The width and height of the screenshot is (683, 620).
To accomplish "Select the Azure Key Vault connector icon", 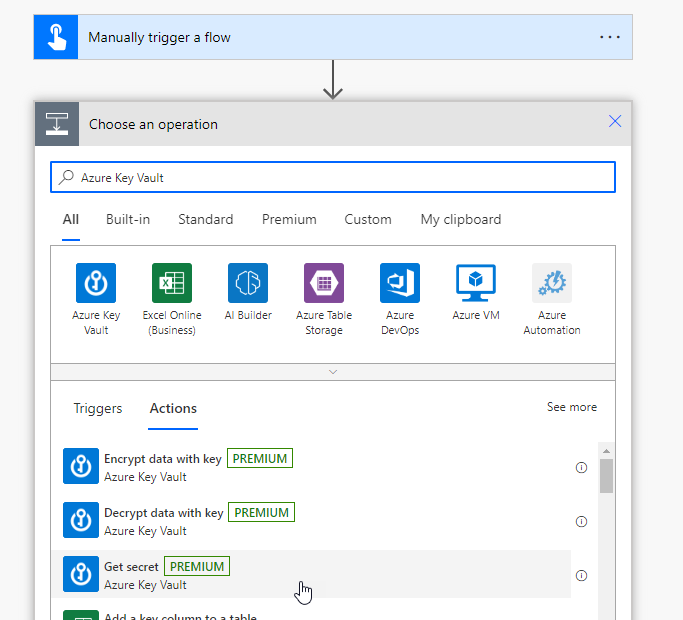I will click(x=96, y=283).
